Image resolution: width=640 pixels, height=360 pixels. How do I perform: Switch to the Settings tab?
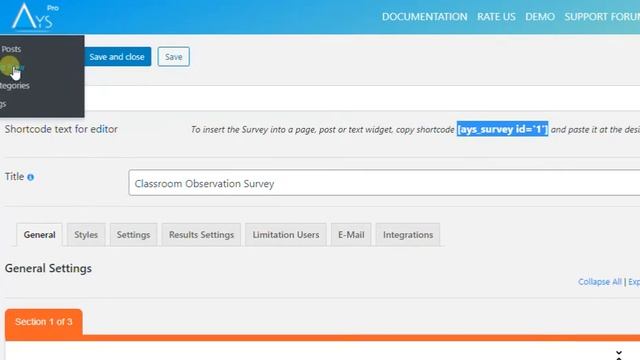[133, 235]
